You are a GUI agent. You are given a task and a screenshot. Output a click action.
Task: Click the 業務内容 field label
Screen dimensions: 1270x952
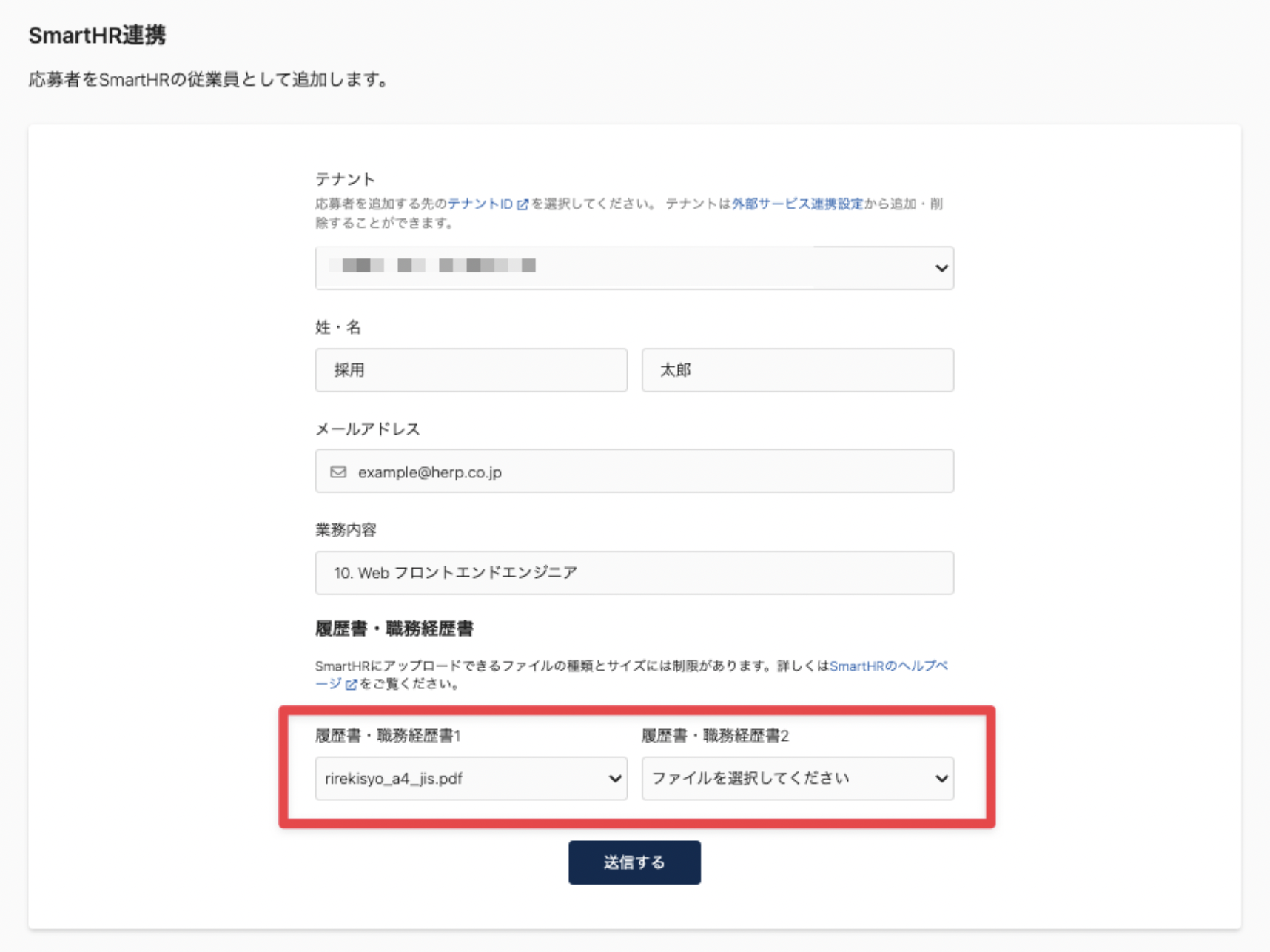click(346, 530)
